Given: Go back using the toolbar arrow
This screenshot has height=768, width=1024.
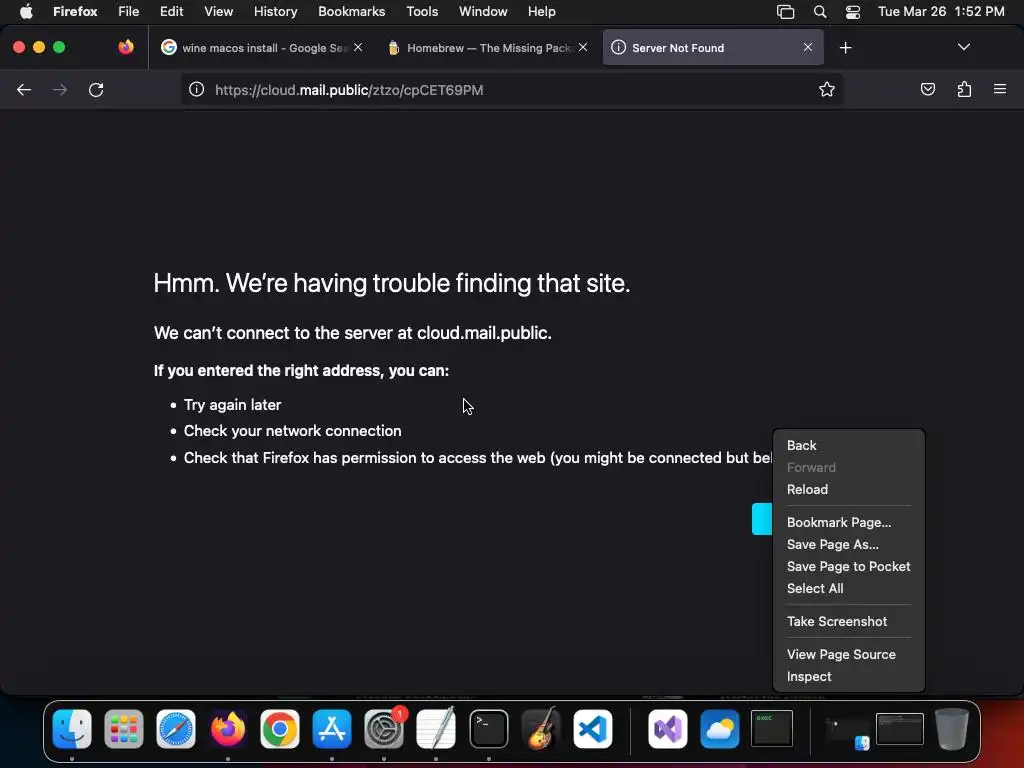Looking at the screenshot, I should (x=24, y=89).
